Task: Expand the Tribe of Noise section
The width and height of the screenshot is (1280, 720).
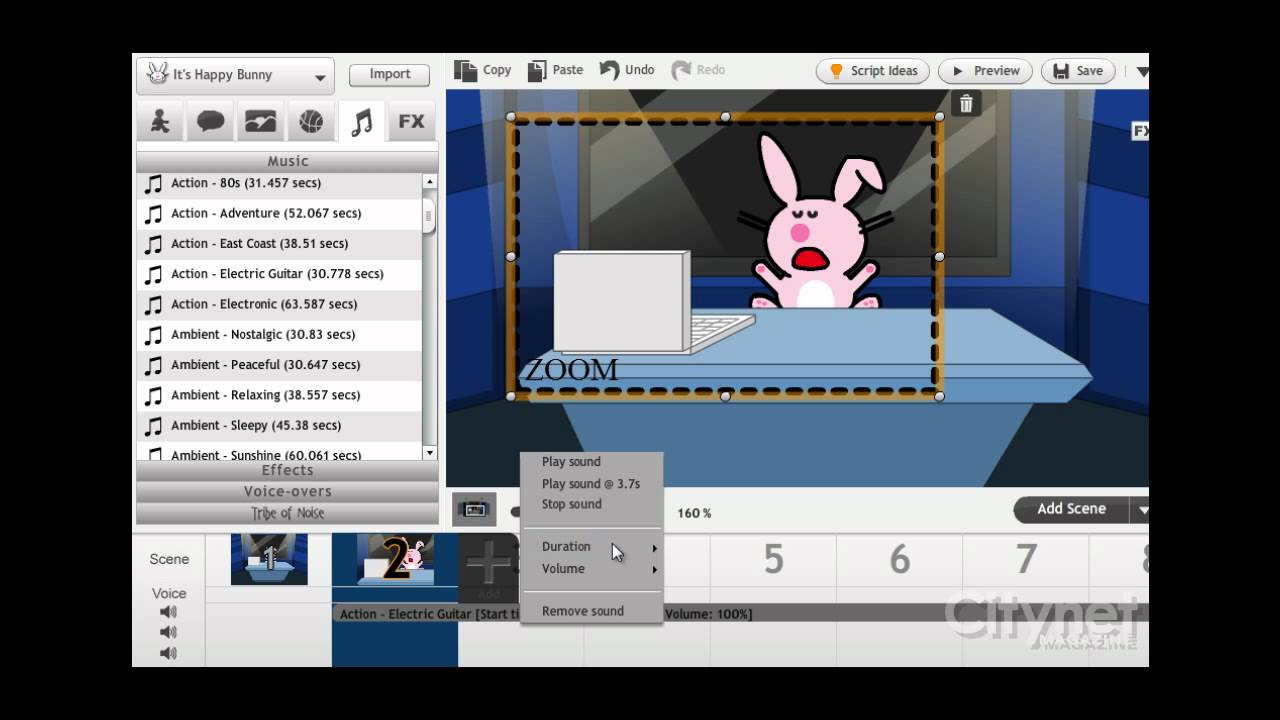Action: 287,513
